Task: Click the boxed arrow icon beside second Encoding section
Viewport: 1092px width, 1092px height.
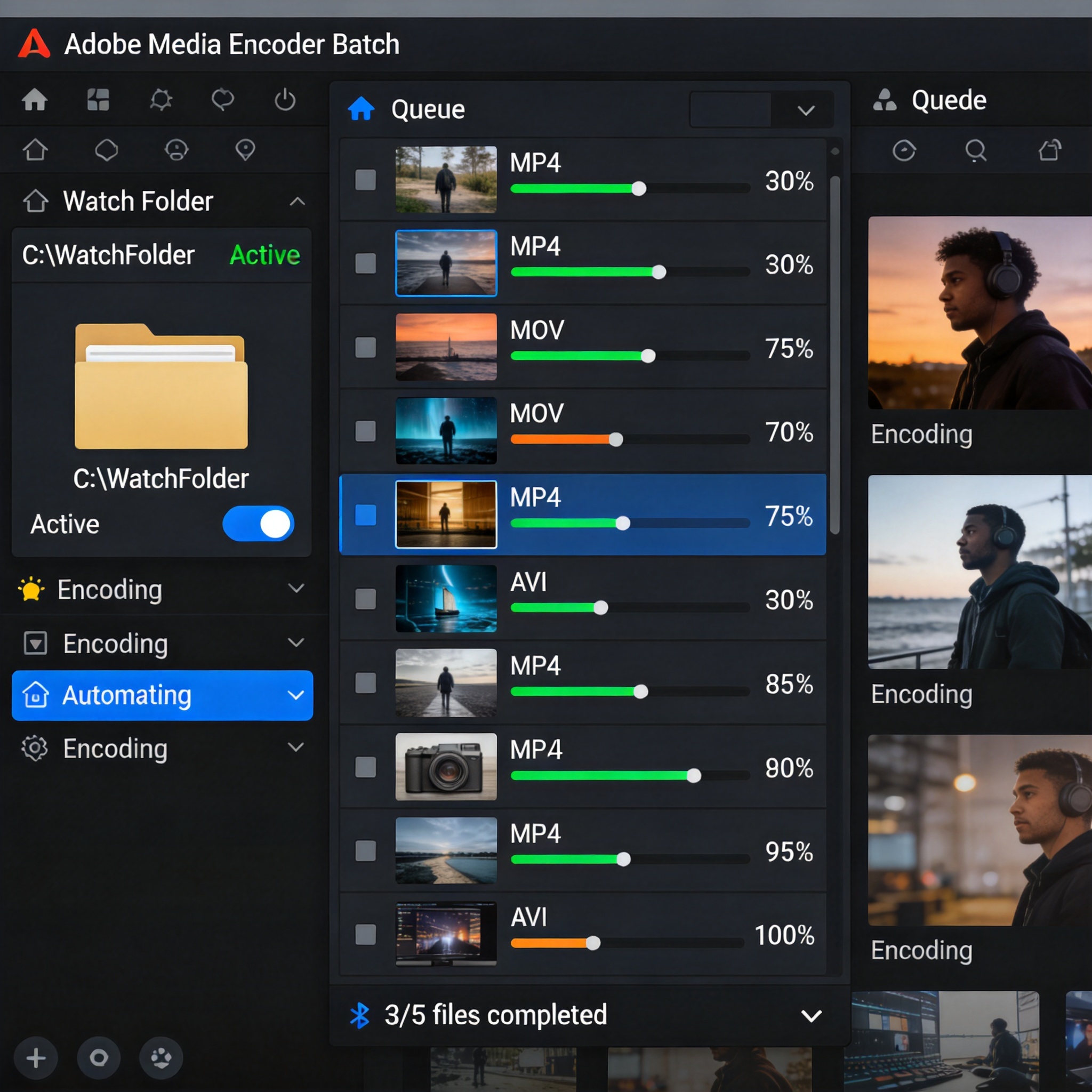Action: click(35, 643)
